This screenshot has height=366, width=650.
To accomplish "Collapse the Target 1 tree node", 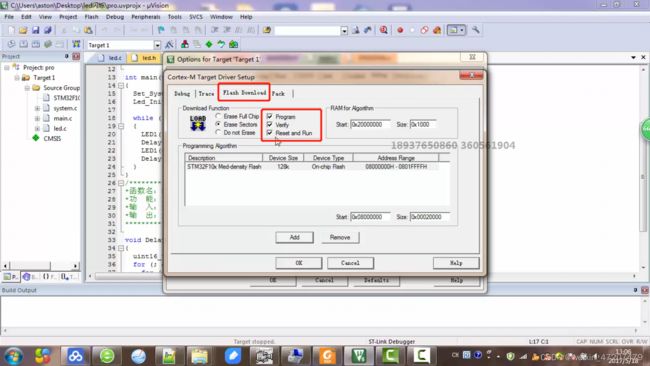I will point(17,78).
